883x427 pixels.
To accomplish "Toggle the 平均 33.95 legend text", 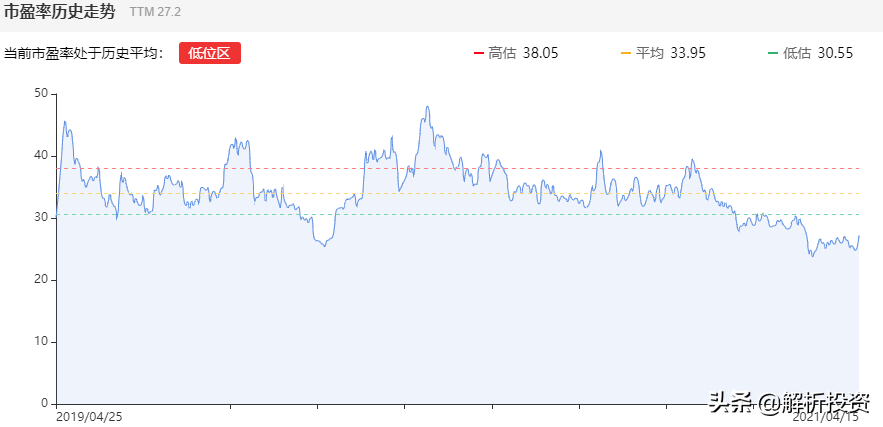I will coord(671,53).
